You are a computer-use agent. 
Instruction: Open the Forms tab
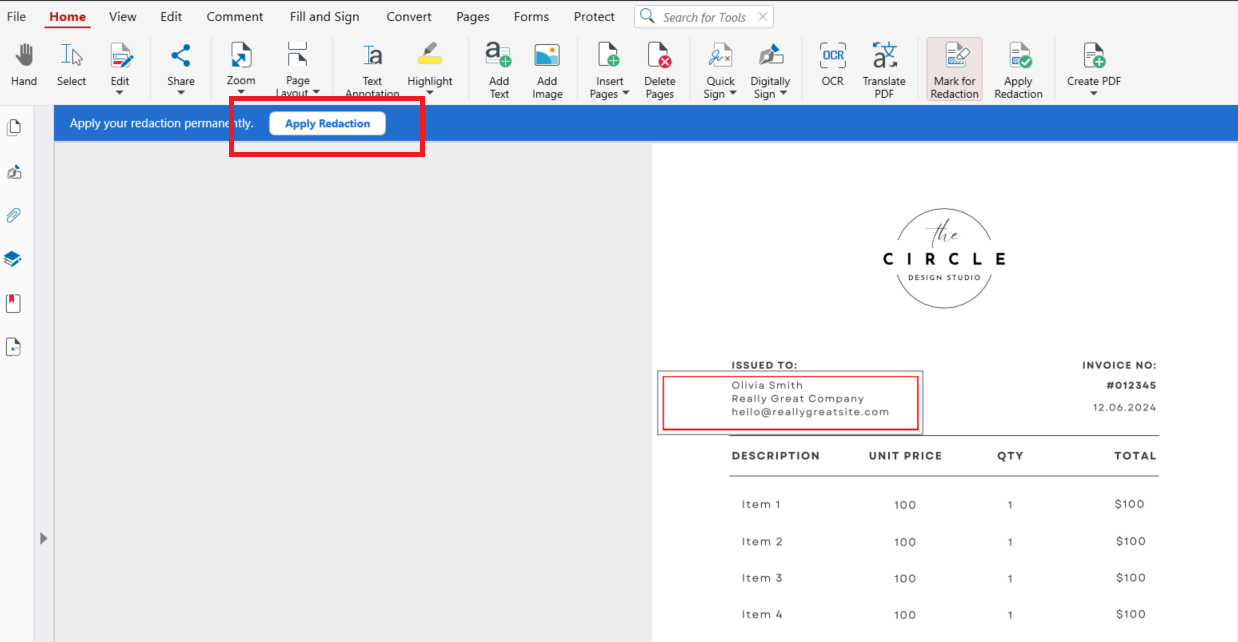pos(531,16)
